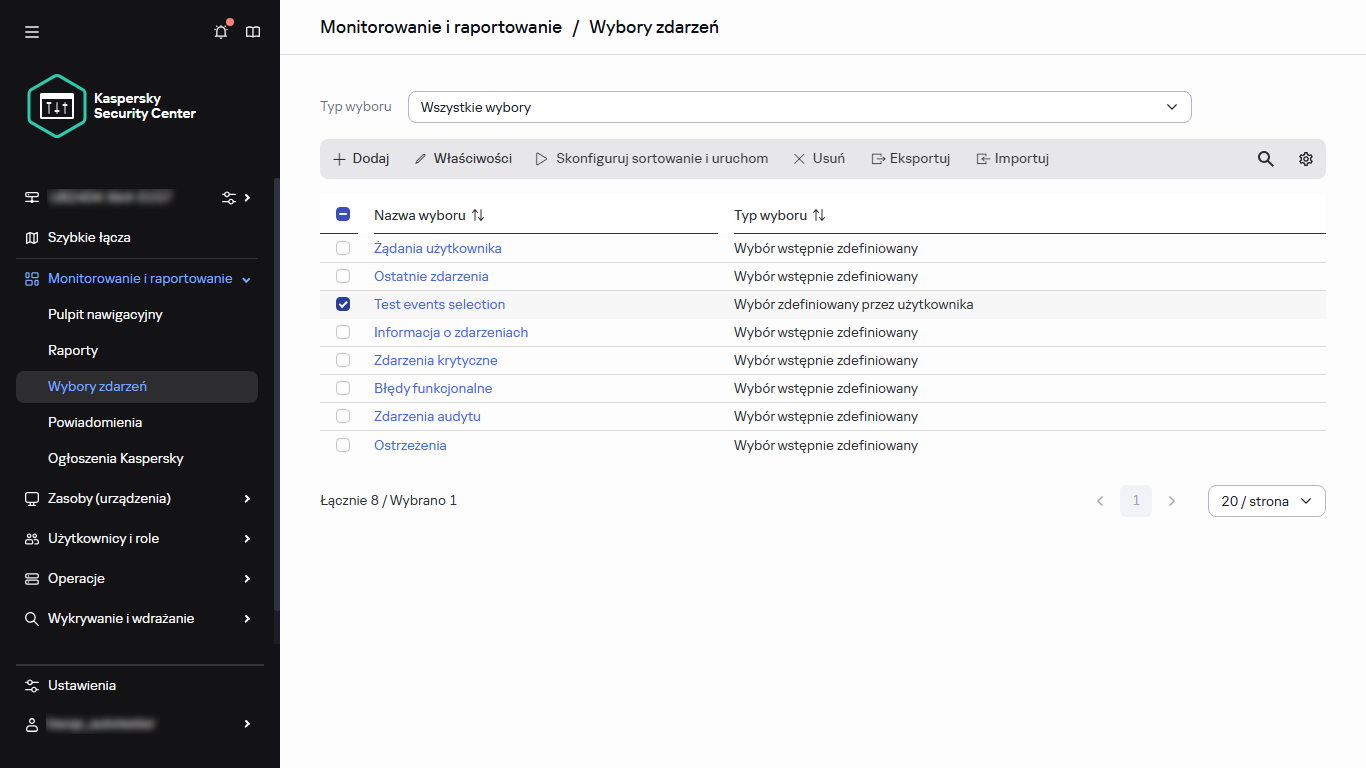Click the select-all checkbox in table header
This screenshot has width=1366, height=768.
343,215
